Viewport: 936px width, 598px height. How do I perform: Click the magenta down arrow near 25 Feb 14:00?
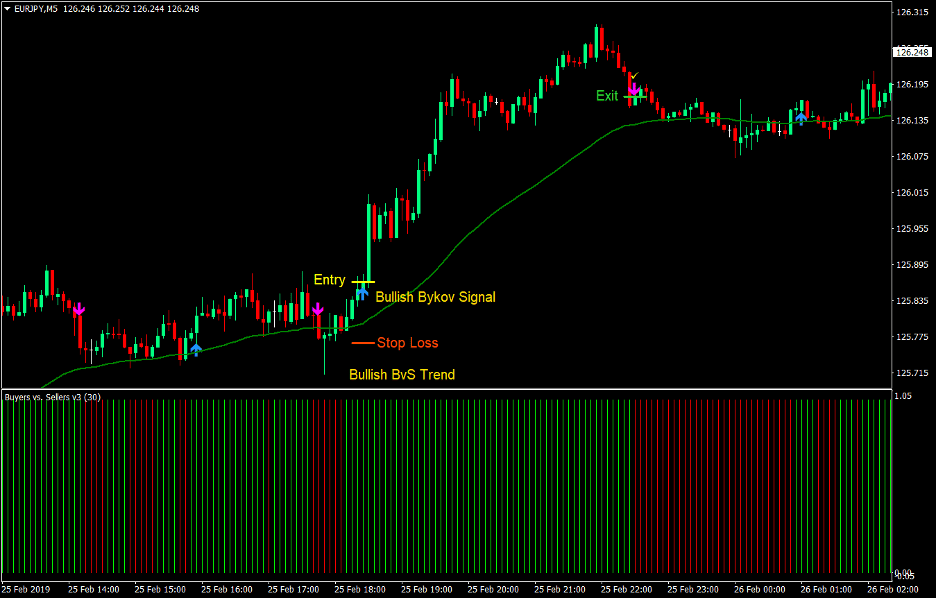tap(78, 311)
